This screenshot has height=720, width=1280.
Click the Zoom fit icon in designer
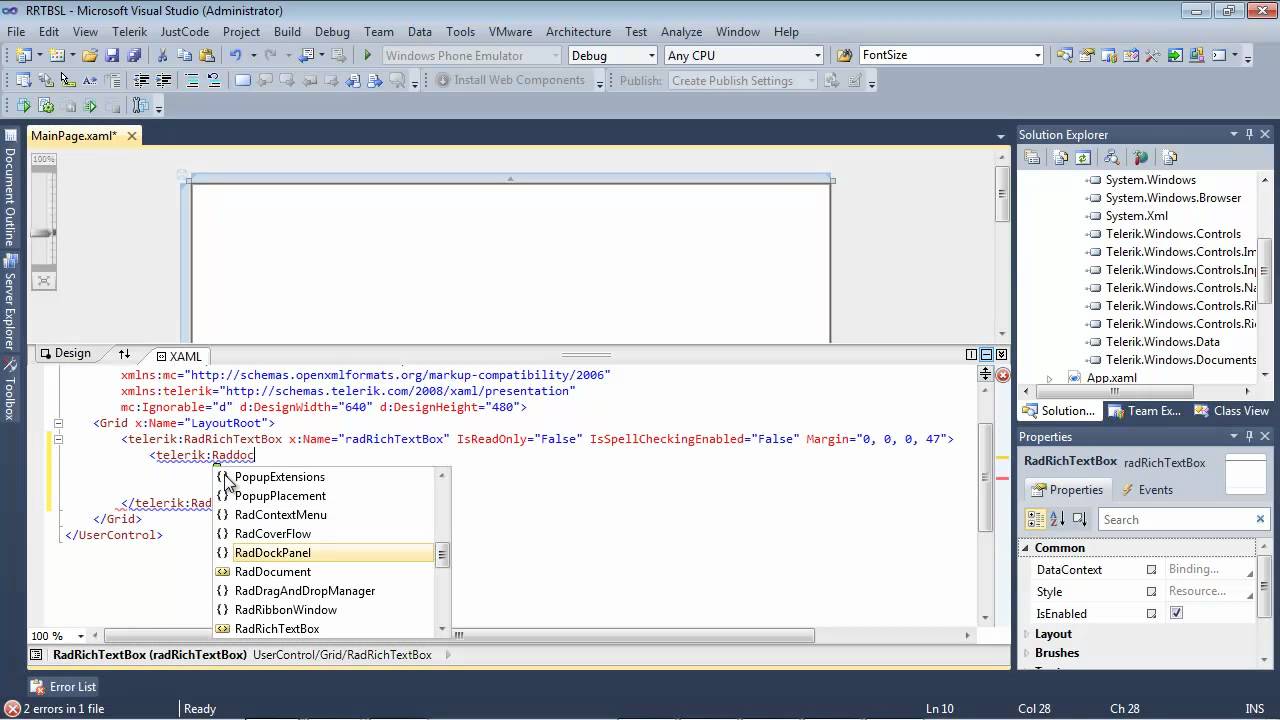tap(44, 282)
